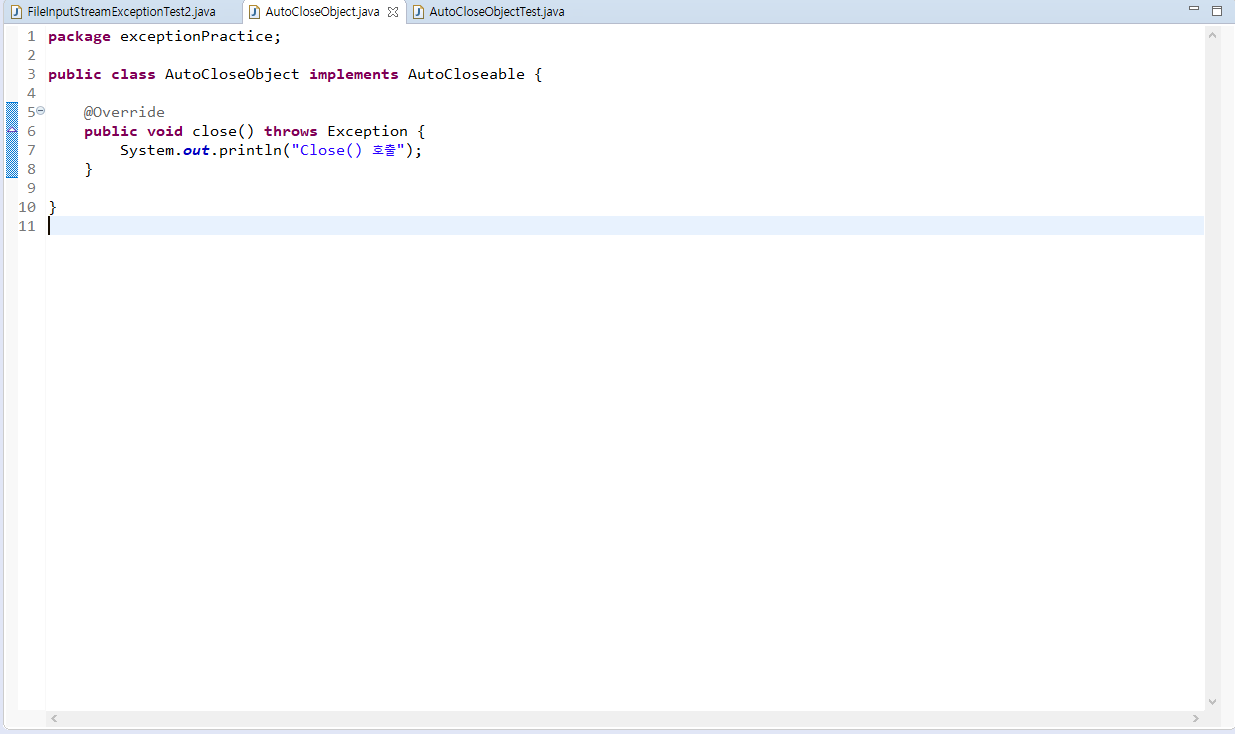The width and height of the screenshot is (1235, 734).
Task: Click the closing brace on line 10
Action: click(52, 207)
